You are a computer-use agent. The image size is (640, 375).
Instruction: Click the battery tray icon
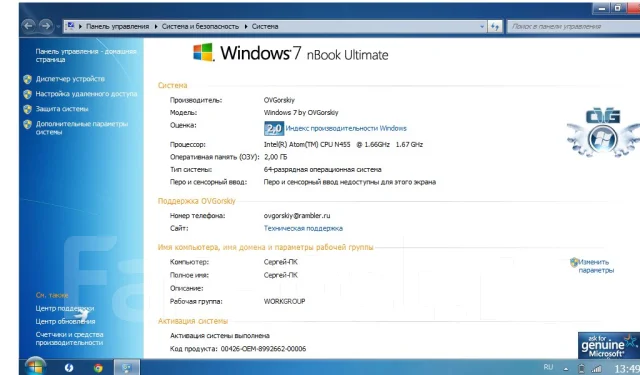pyautogui.click(x=582, y=368)
